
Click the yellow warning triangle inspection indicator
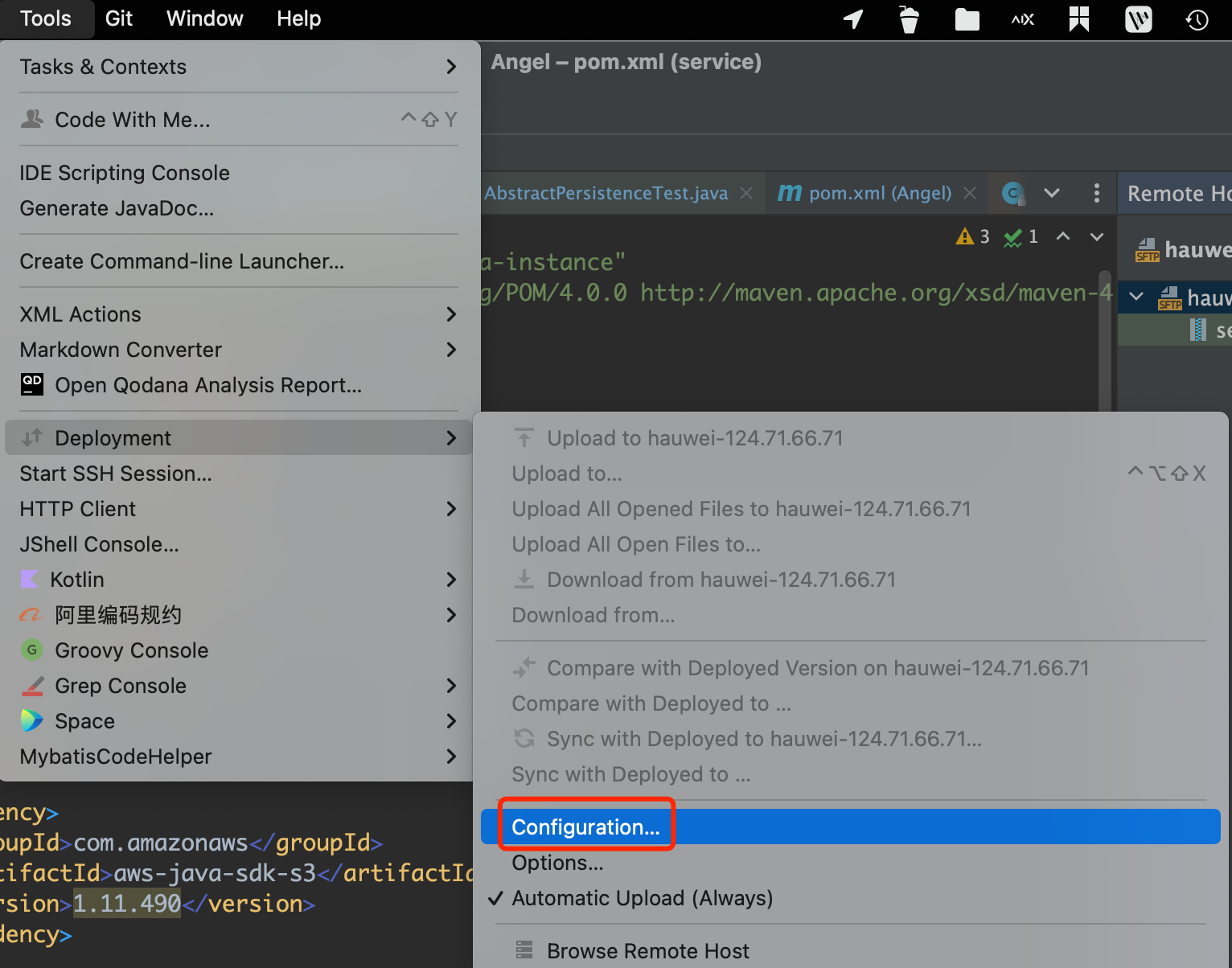pyautogui.click(x=964, y=236)
